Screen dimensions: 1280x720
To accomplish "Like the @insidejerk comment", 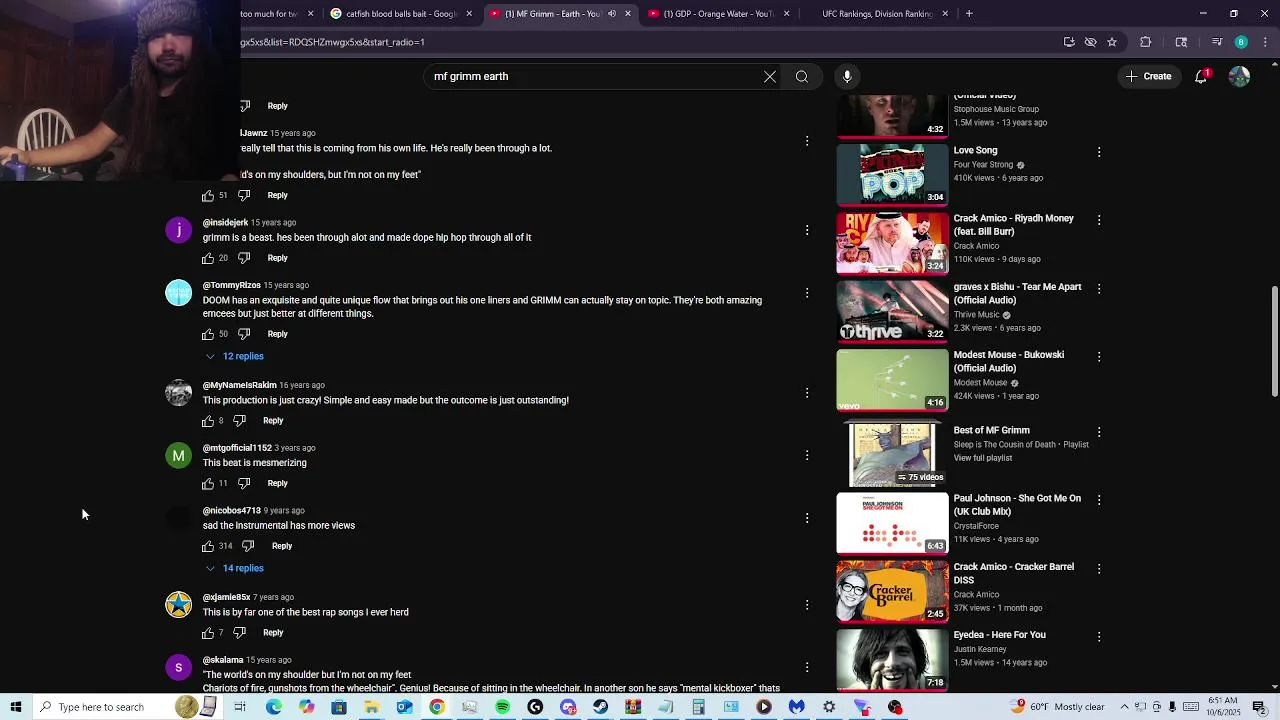I will click(x=208, y=258).
